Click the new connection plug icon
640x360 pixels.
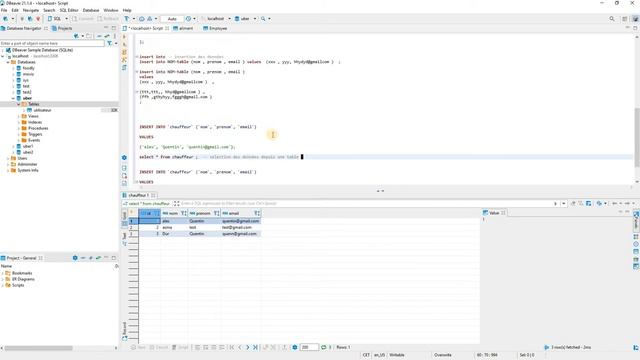5,19
